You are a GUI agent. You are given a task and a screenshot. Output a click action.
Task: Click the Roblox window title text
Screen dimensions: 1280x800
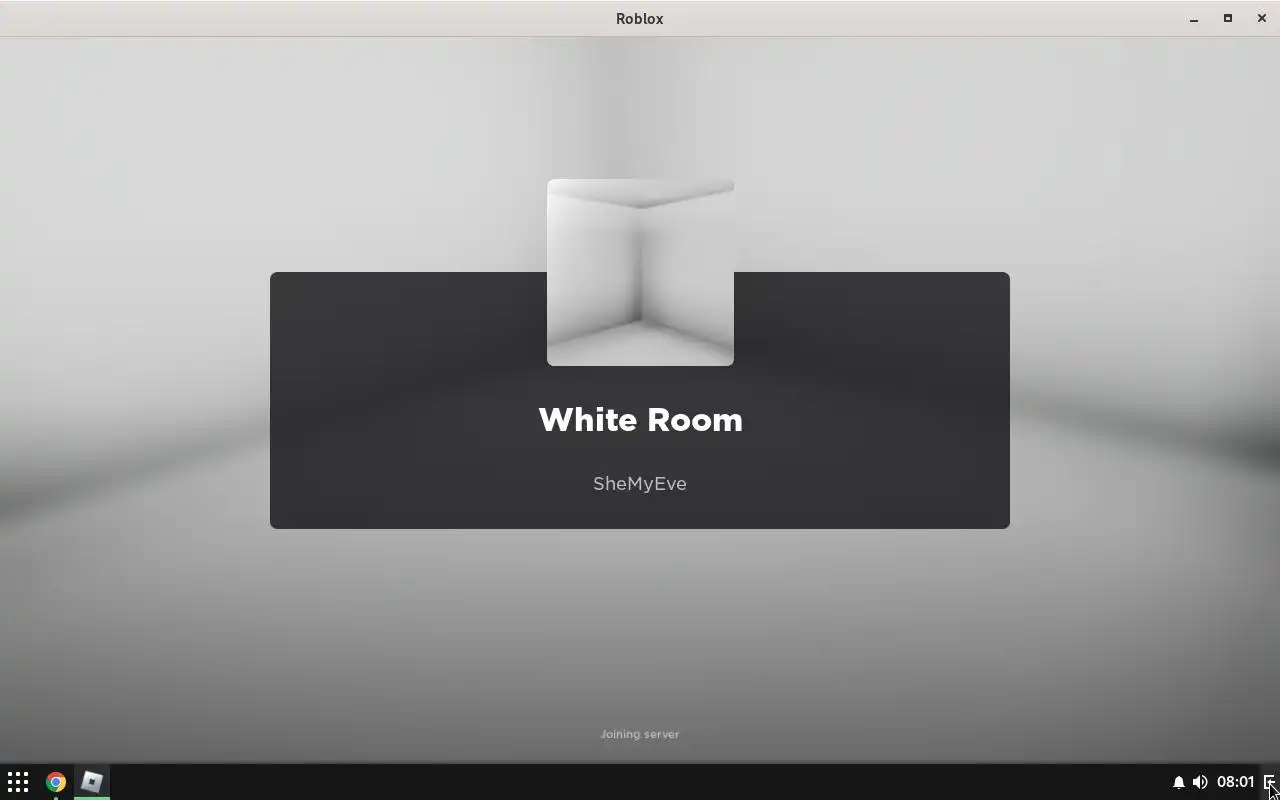click(640, 19)
